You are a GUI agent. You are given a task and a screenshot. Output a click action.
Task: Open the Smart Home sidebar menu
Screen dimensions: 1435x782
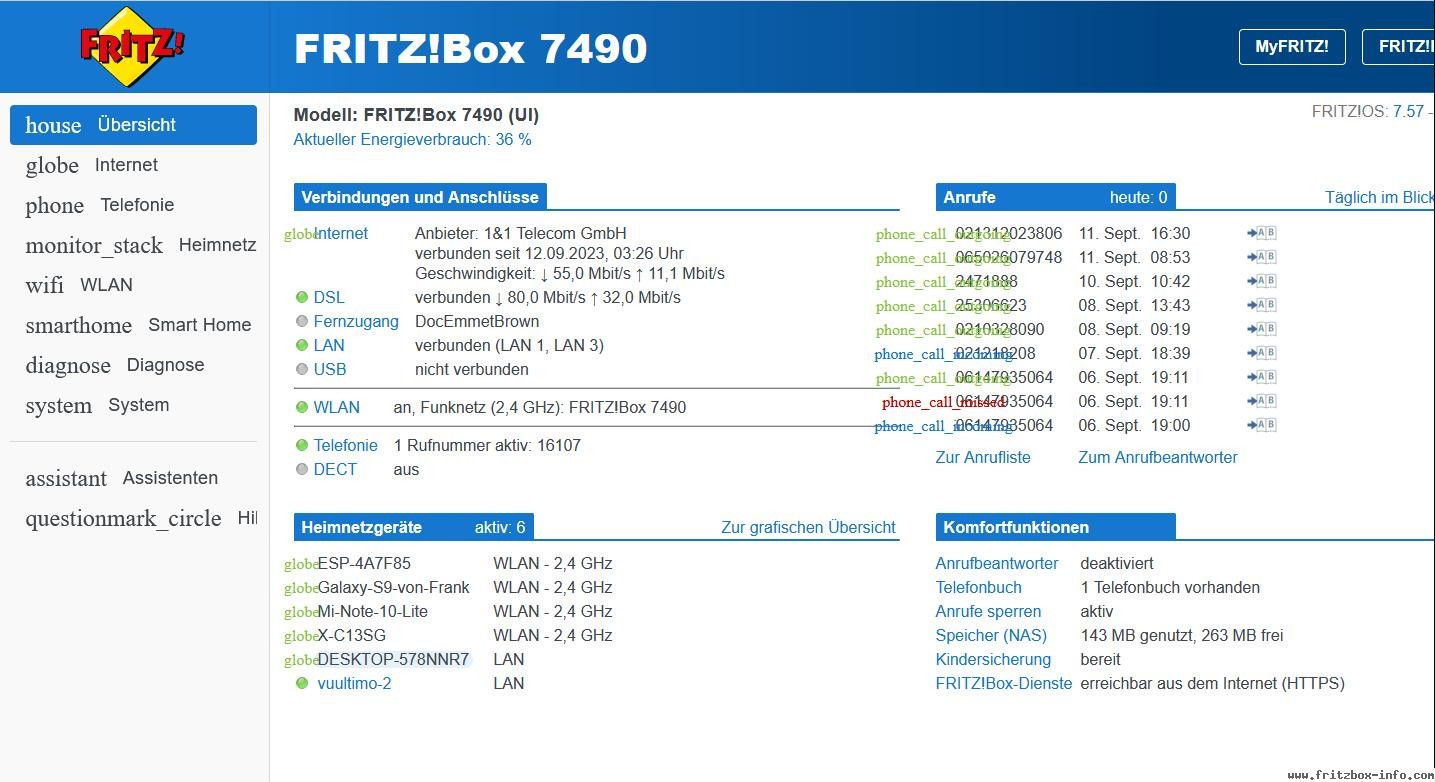[200, 325]
